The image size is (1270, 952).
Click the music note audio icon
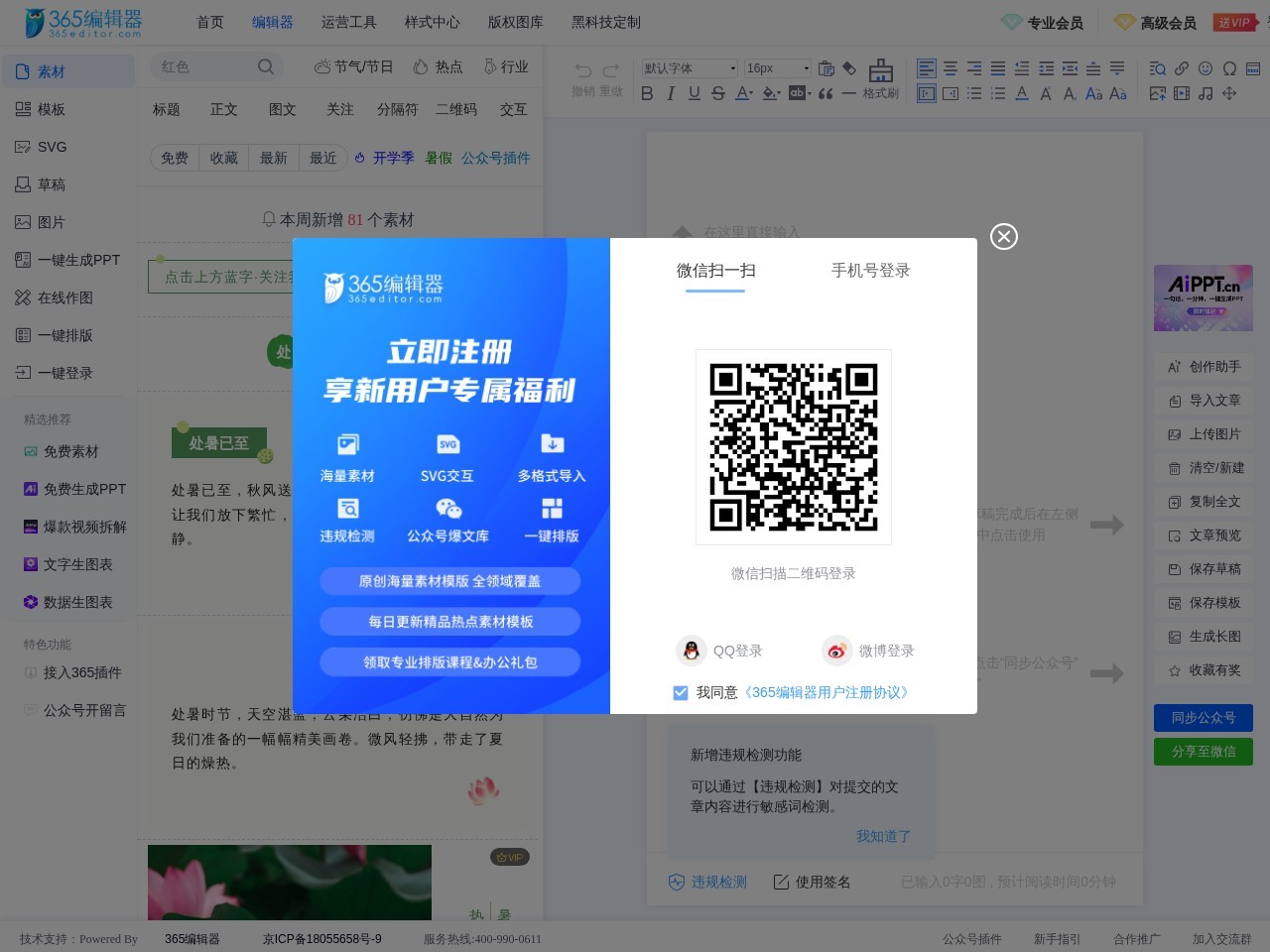1206,93
